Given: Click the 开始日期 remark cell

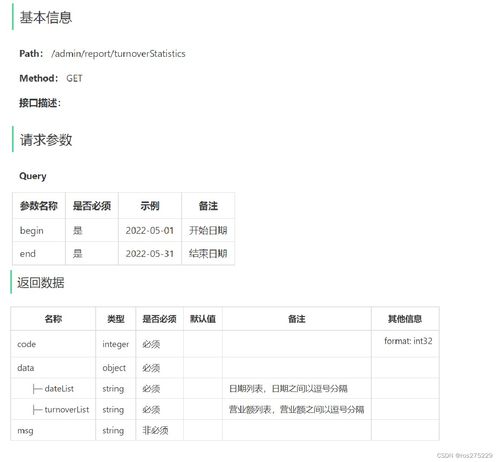Looking at the screenshot, I should (208, 230).
